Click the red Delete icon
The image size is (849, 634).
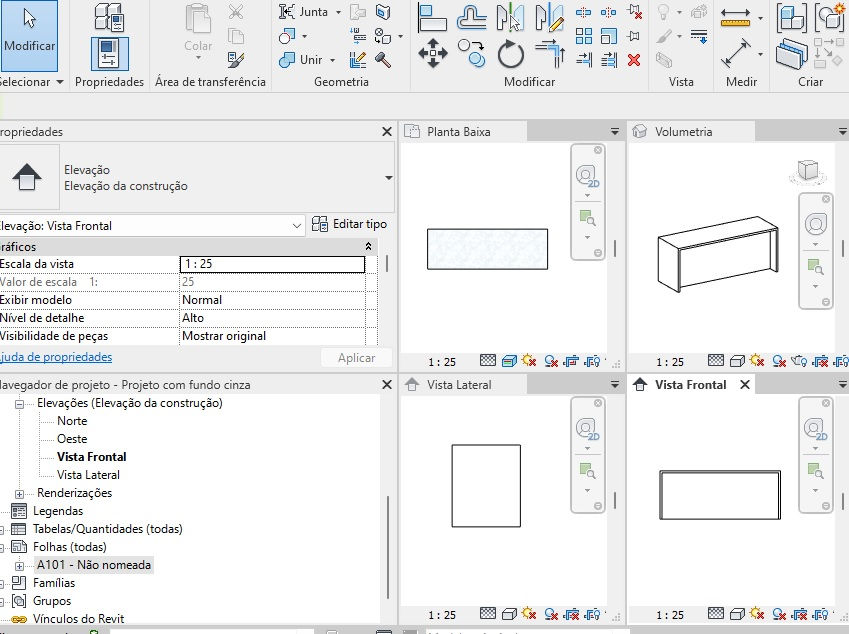(634, 60)
